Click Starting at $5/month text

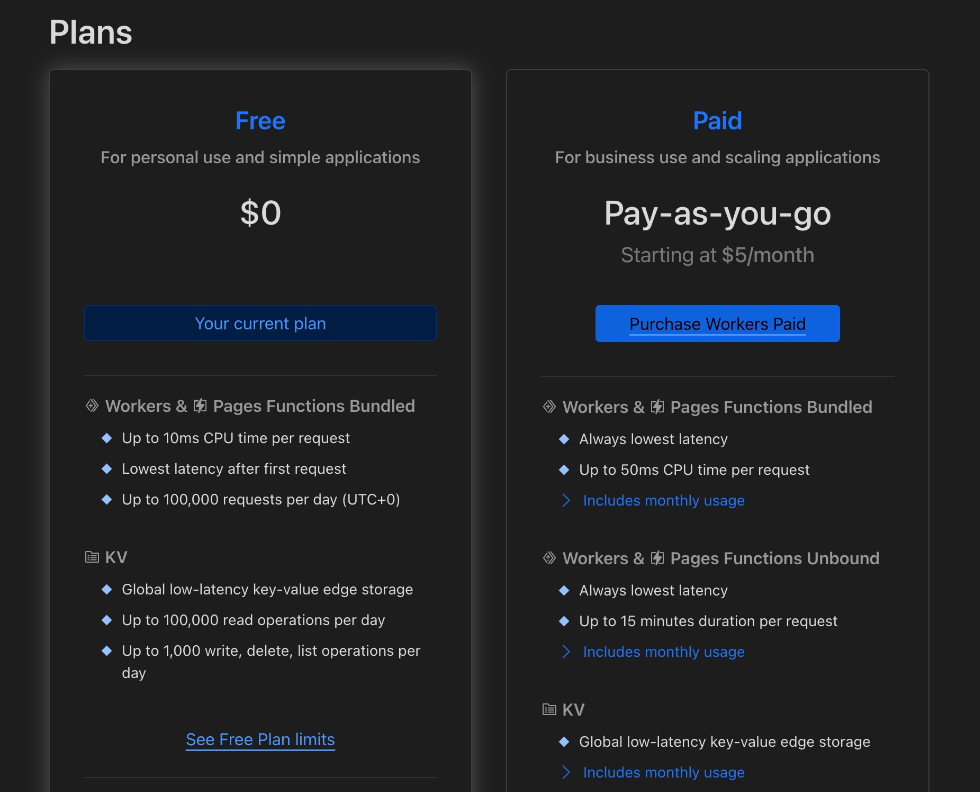pos(717,255)
